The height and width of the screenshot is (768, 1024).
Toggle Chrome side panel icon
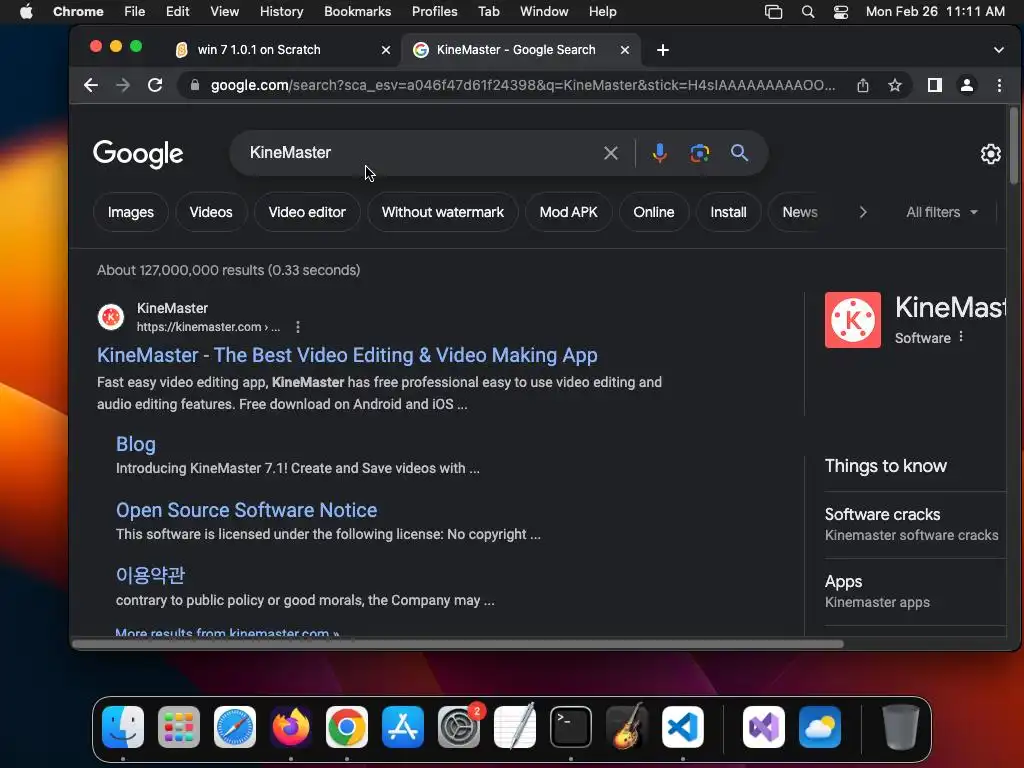tap(935, 85)
